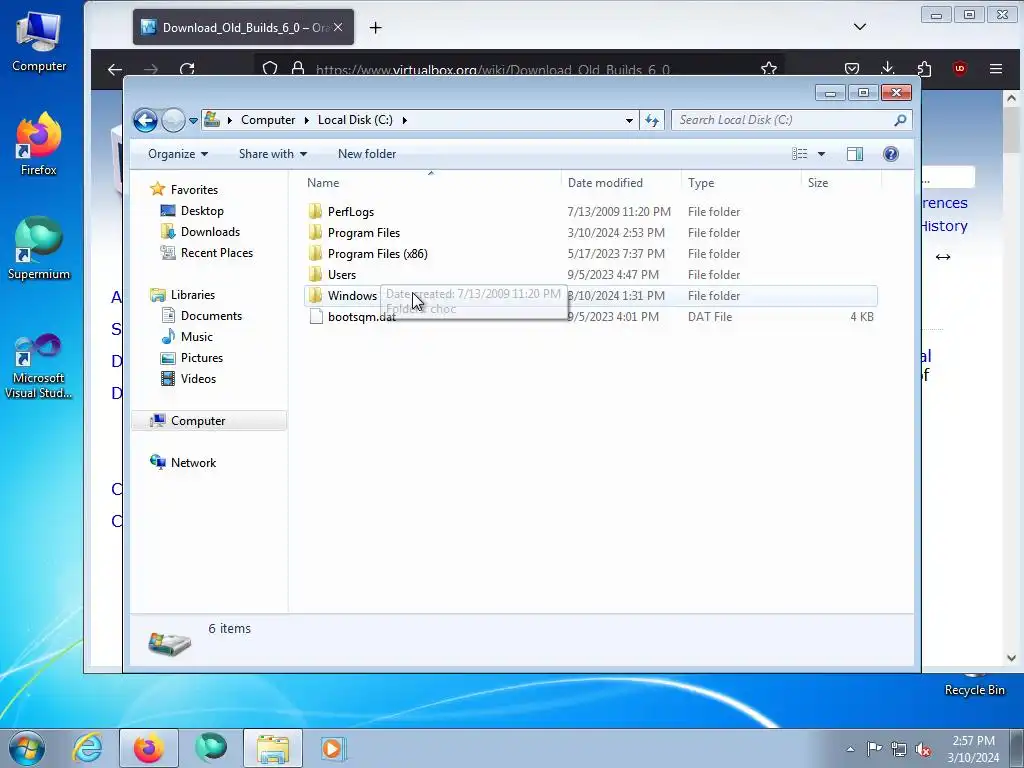Viewport: 1024px width, 768px height.
Task: Click the search magnifier icon in Explorer
Action: (901, 120)
